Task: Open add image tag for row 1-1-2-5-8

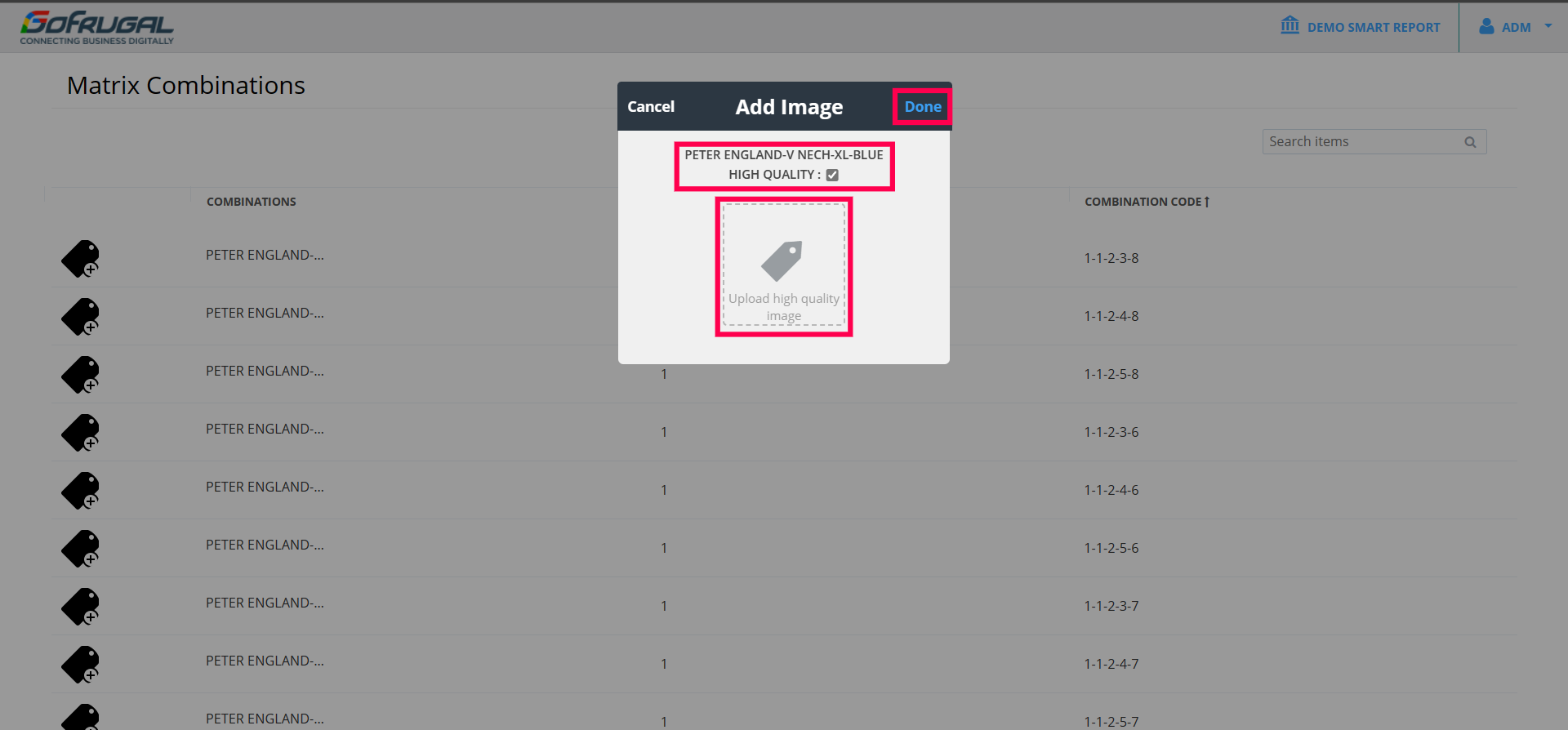Action: tap(81, 374)
